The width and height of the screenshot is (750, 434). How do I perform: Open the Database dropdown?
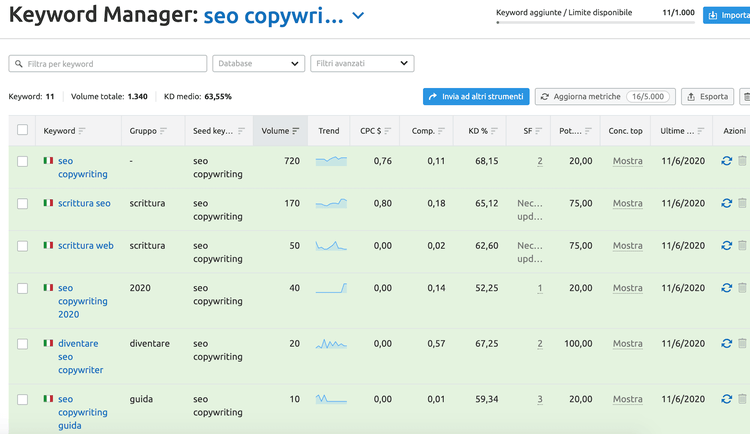(x=259, y=63)
